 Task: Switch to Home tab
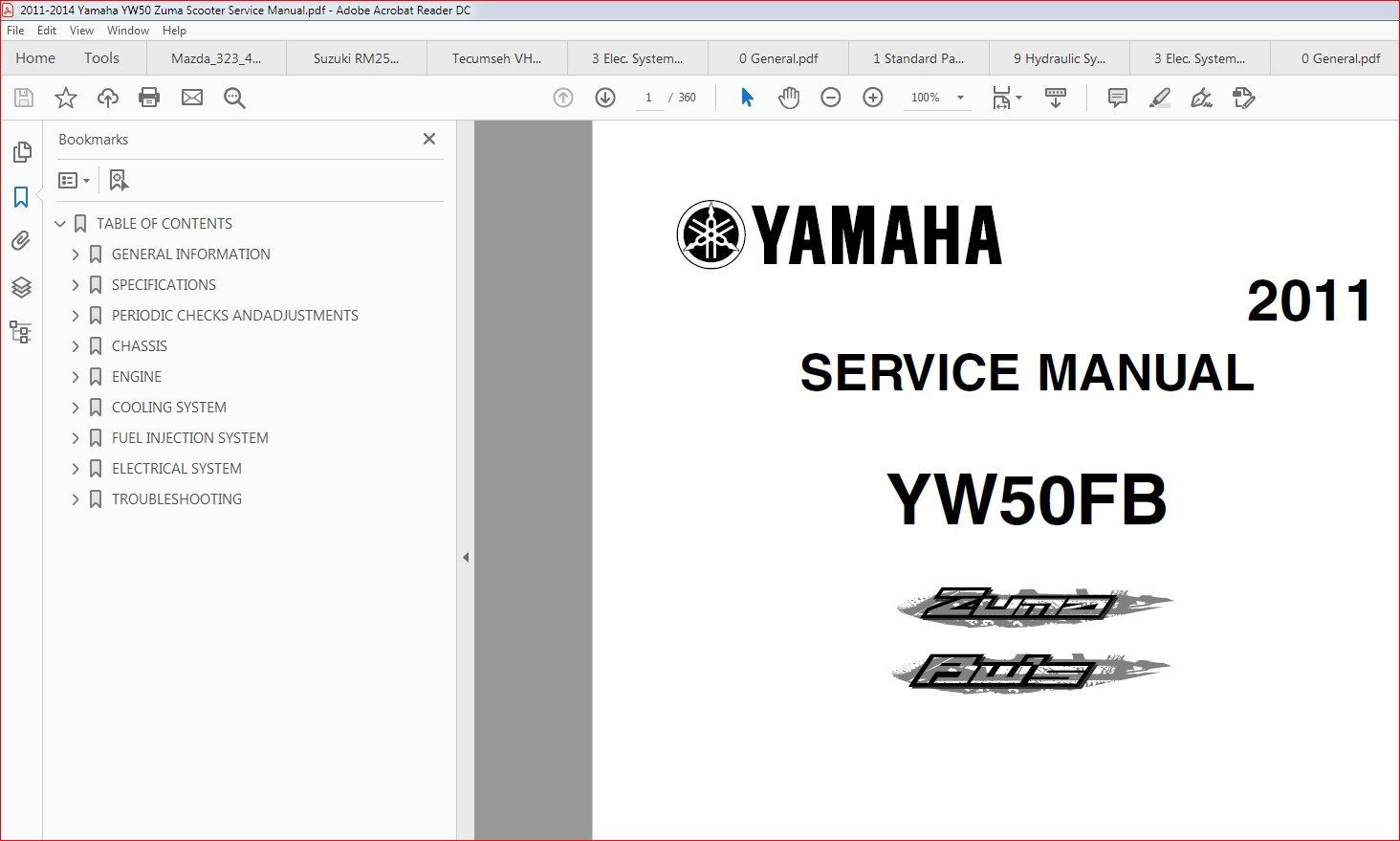[x=35, y=58]
